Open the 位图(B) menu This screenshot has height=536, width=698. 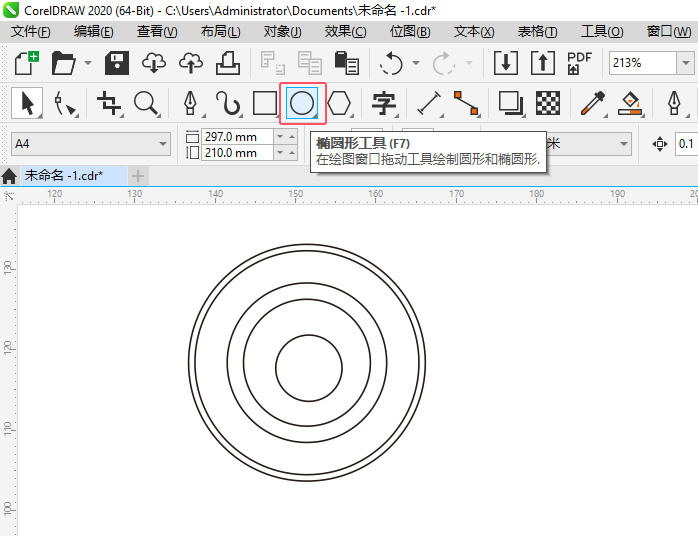[x=410, y=32]
